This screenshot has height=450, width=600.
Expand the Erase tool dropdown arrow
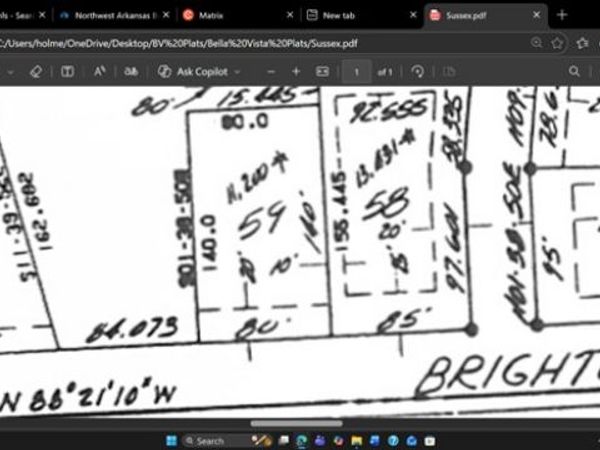coord(12,72)
